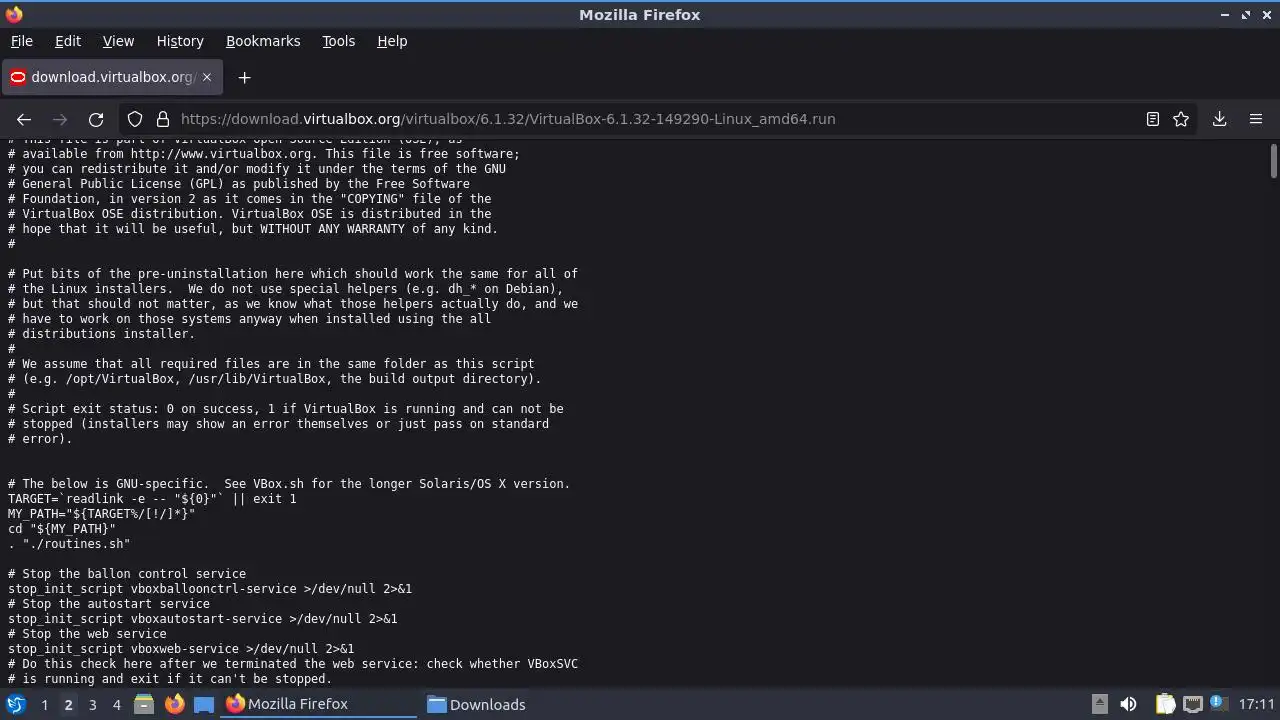Open the desktop start menu bird icon

click(x=16, y=704)
